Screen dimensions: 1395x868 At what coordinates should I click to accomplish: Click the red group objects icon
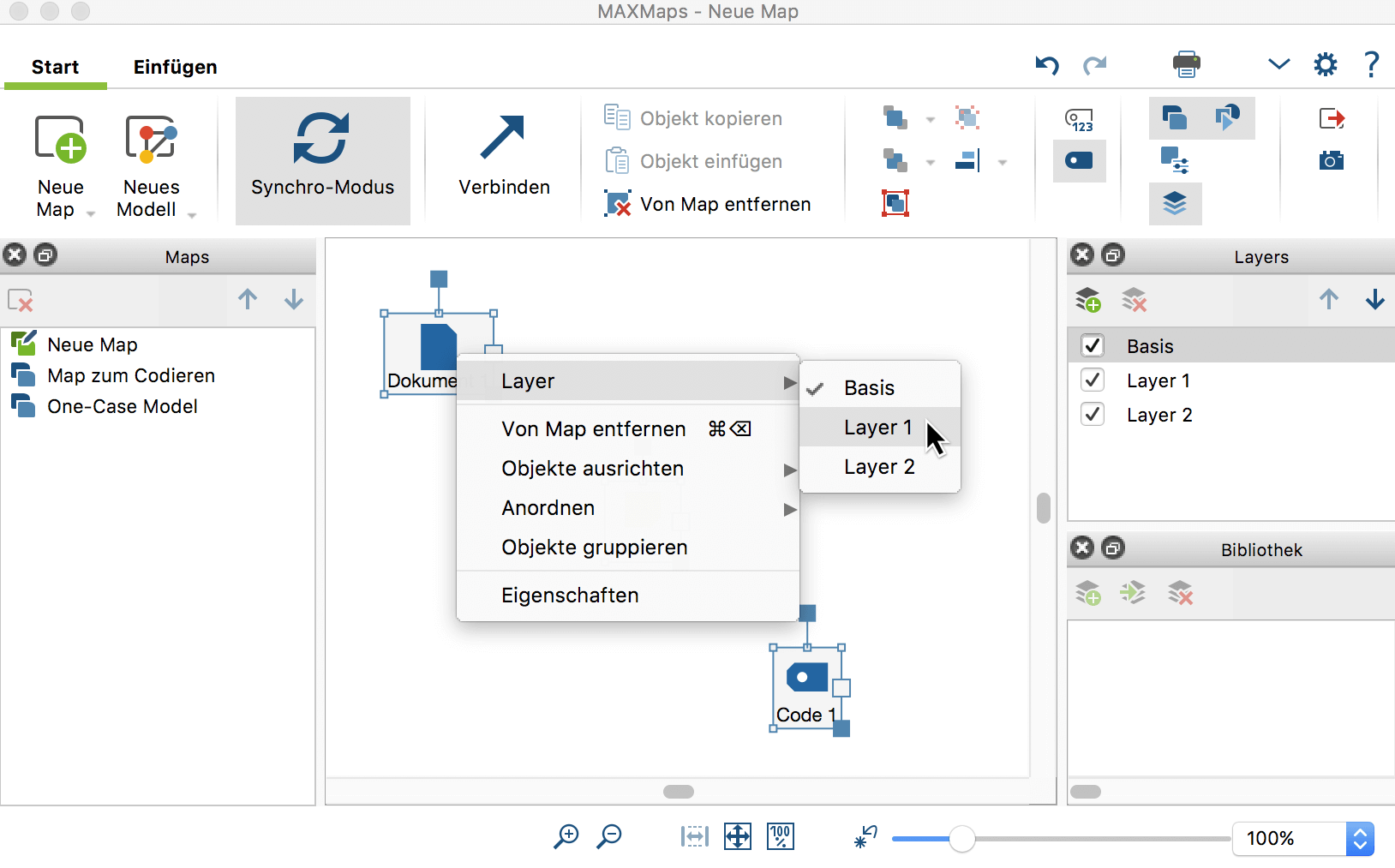[x=895, y=203]
